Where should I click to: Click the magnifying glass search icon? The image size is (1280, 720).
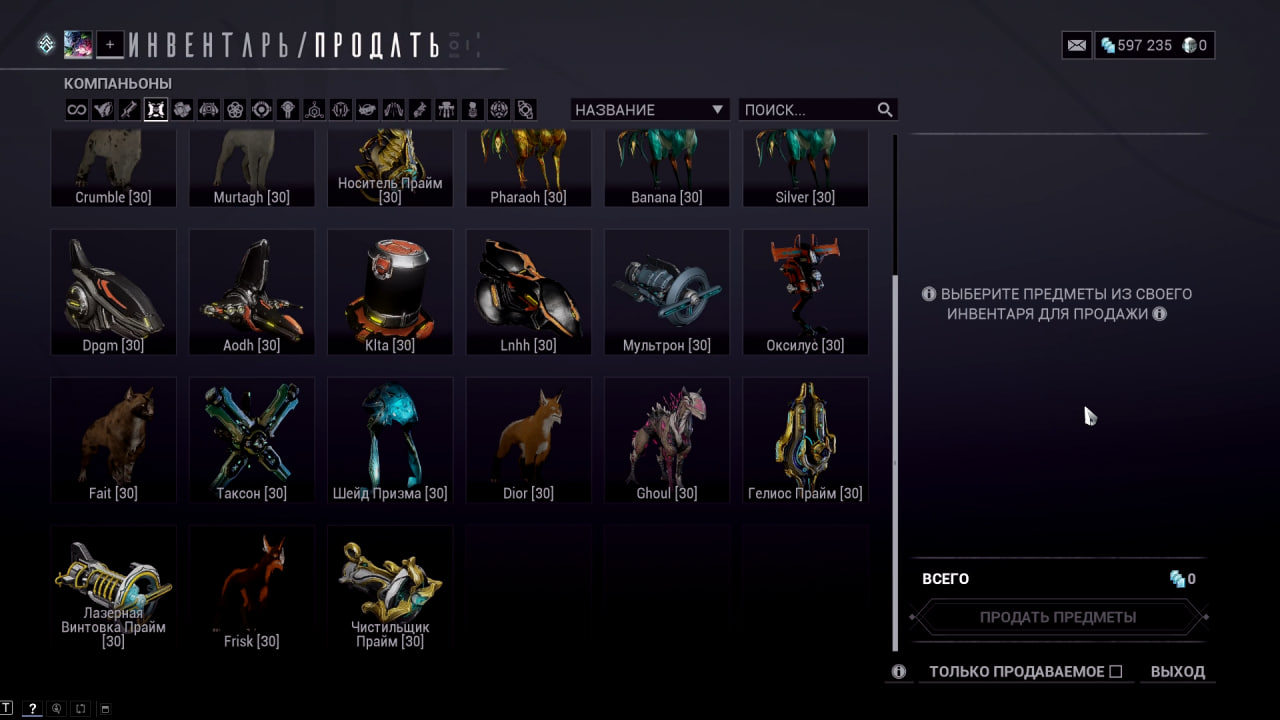click(885, 110)
